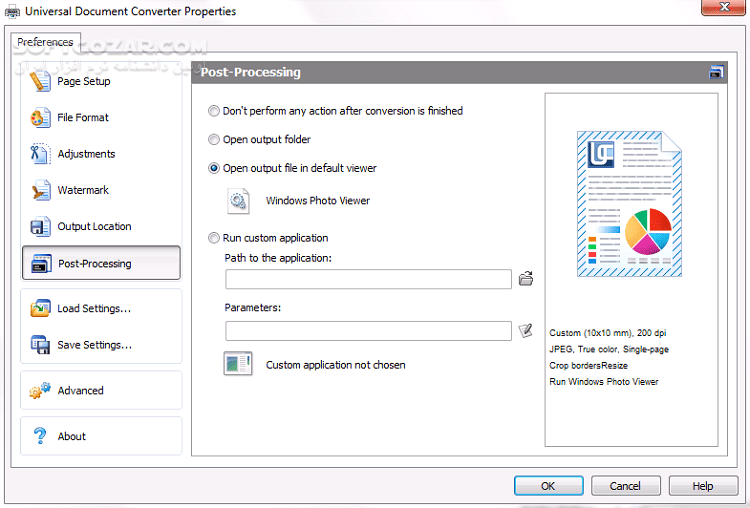Viewport: 750px width, 508px height.
Task: Click the custom application status icon
Action: (238, 364)
